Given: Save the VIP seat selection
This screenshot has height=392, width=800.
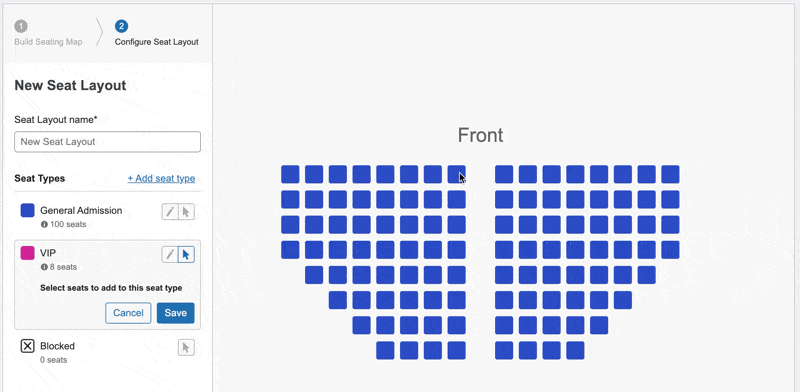Looking at the screenshot, I should click(176, 313).
